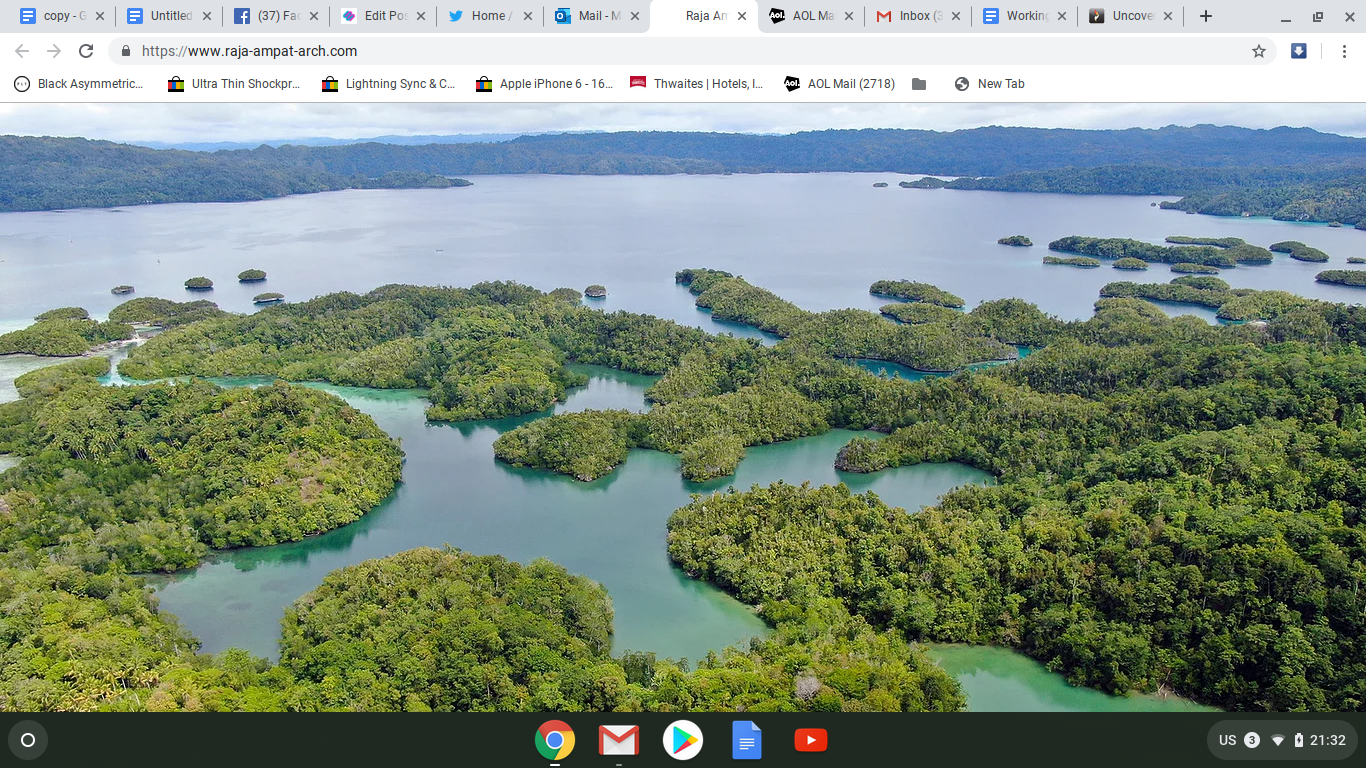Click the site padlock security icon

pos(126,51)
